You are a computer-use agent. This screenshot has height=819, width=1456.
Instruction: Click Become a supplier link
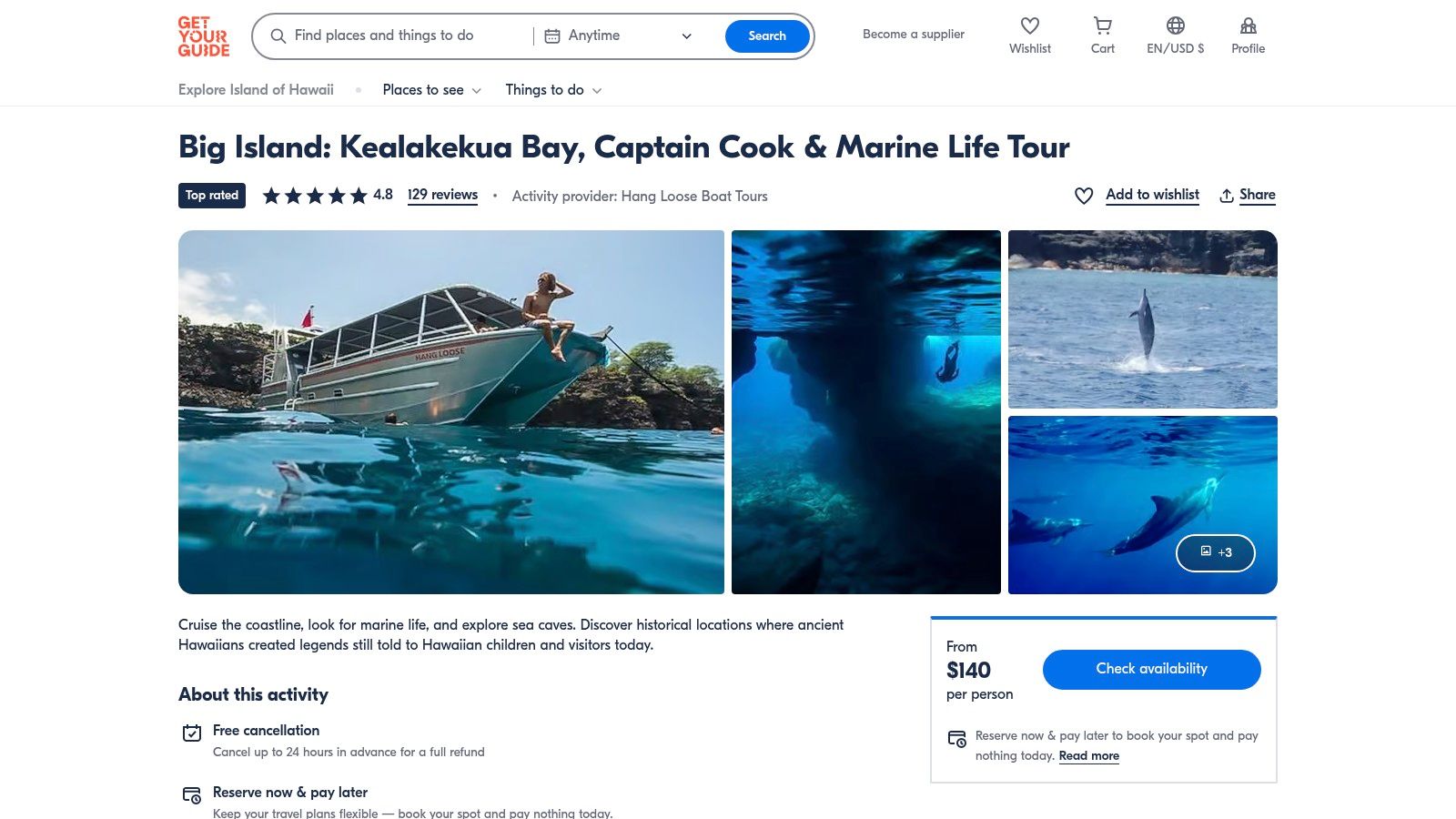pyautogui.click(x=913, y=35)
